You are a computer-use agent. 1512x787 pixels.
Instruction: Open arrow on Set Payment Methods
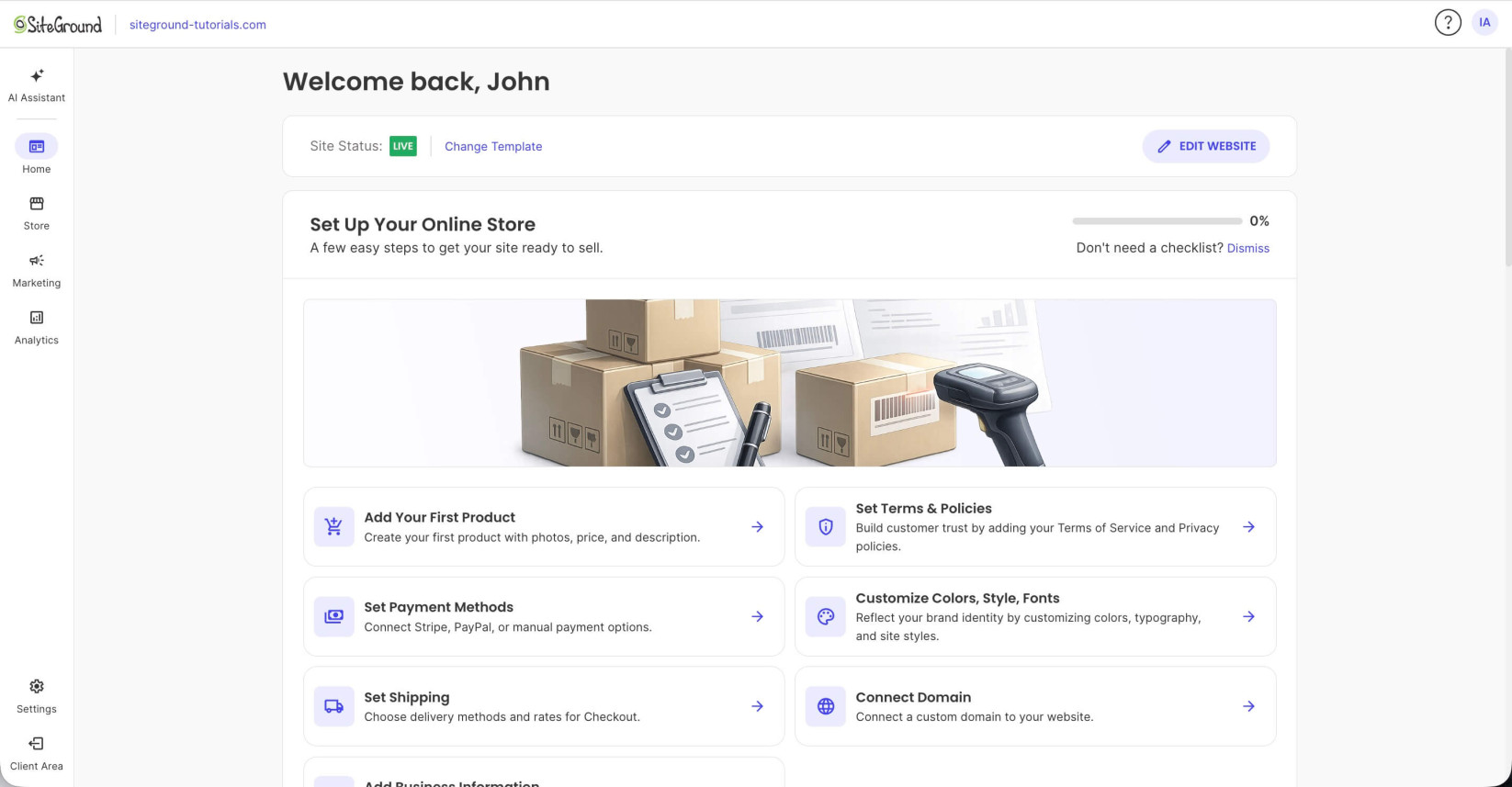pyautogui.click(x=757, y=616)
